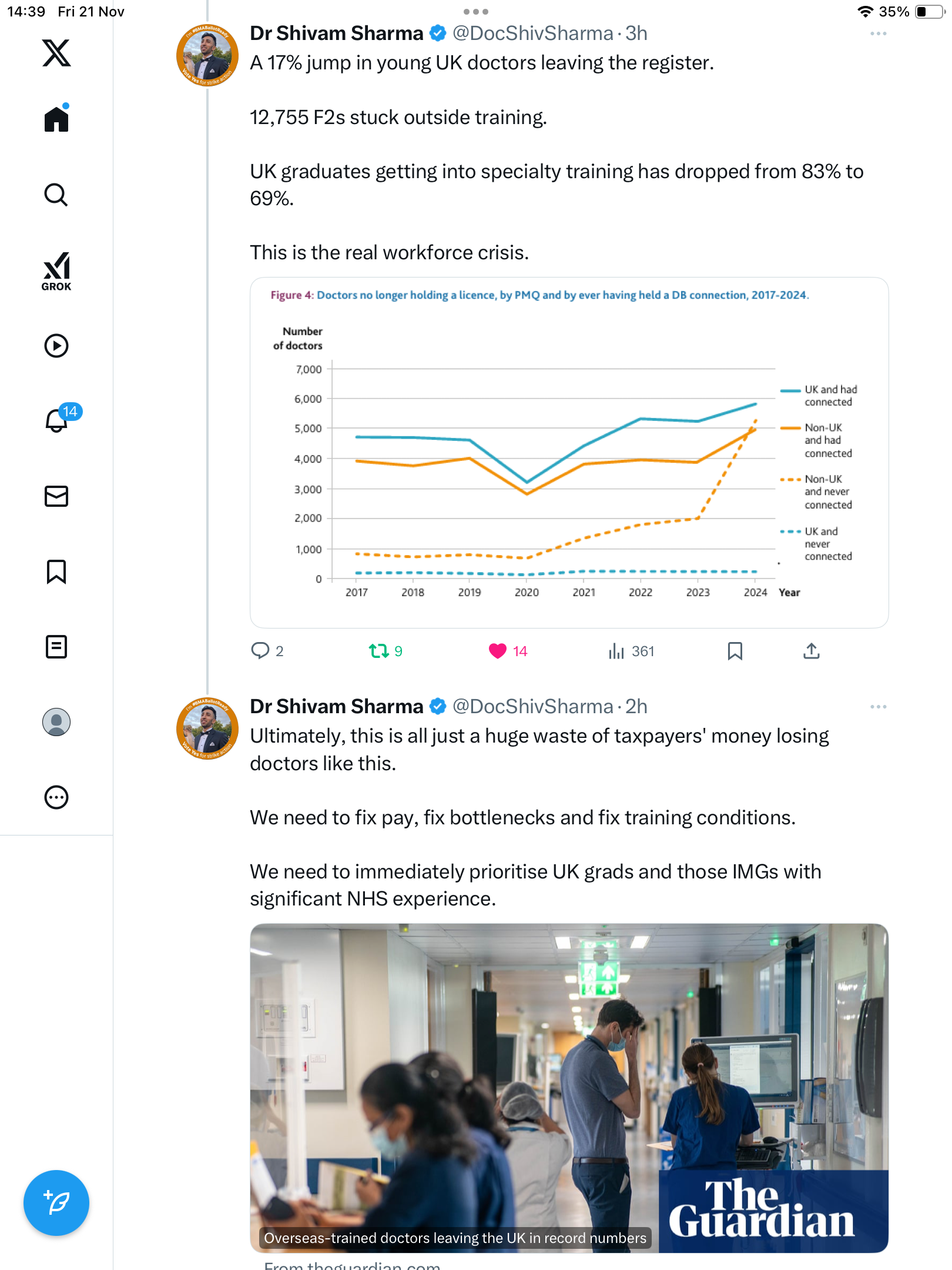
Task: Open the @DocShivSharma handle on first post
Action: coord(532,34)
